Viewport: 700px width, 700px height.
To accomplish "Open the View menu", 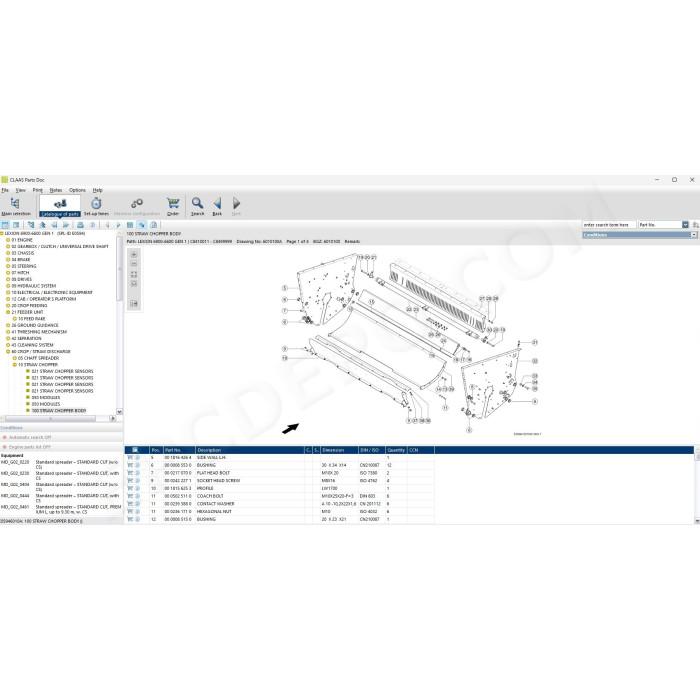I will [21, 190].
